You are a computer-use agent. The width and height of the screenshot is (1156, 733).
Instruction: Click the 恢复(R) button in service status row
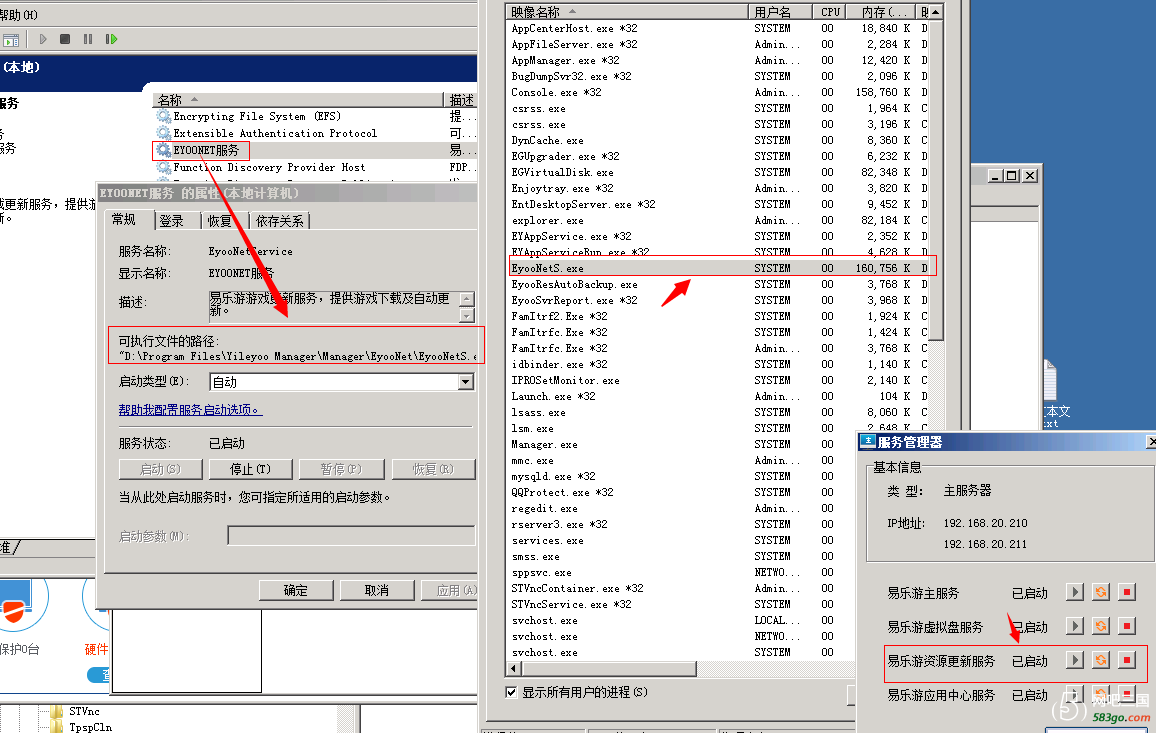point(433,469)
